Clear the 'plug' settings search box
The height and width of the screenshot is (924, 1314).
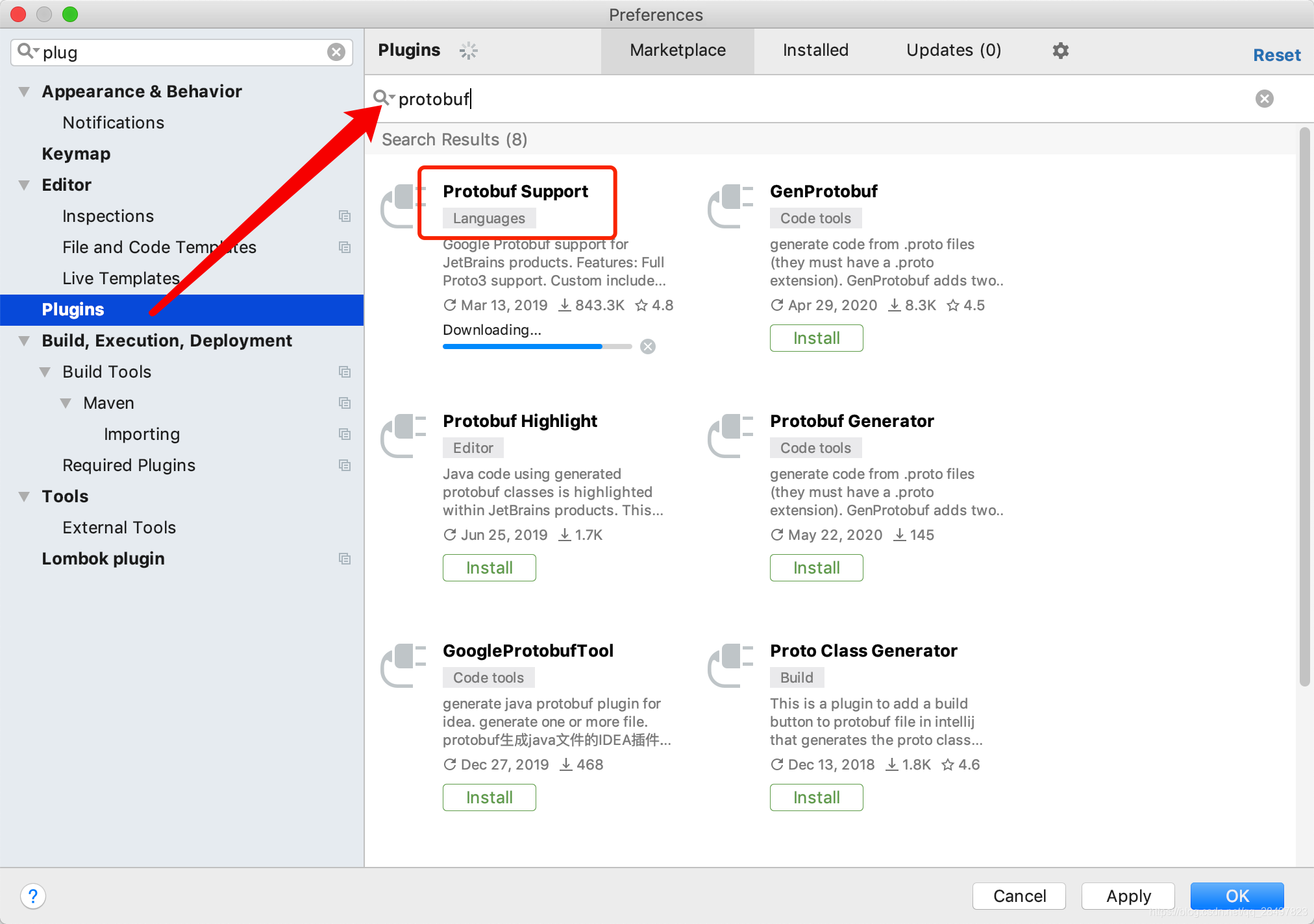coord(336,52)
